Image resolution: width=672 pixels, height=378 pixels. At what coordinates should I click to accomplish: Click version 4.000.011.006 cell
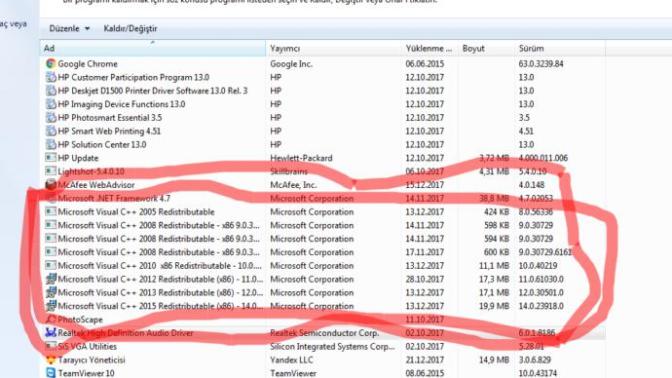click(x=543, y=158)
